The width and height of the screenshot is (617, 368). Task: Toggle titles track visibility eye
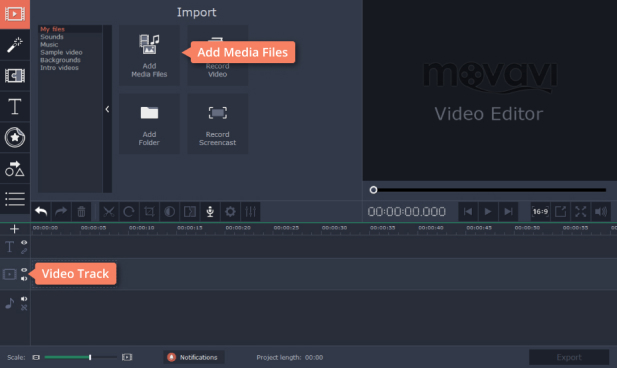tap(24, 242)
